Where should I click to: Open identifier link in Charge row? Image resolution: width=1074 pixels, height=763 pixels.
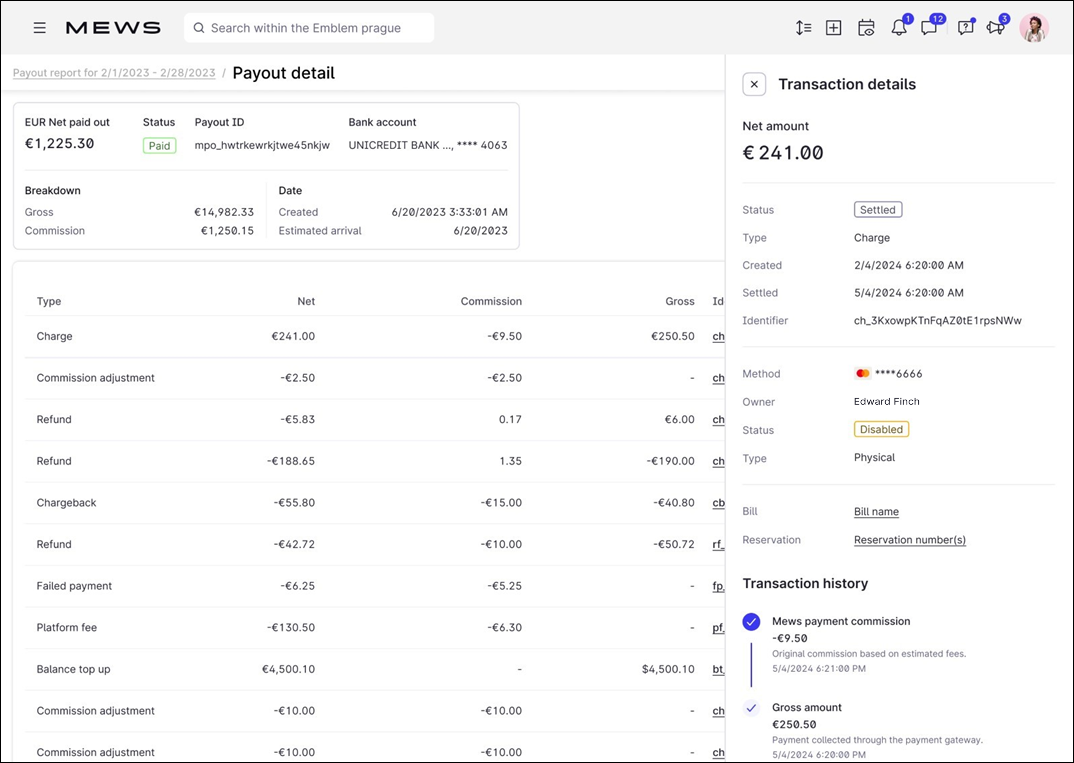click(x=719, y=336)
